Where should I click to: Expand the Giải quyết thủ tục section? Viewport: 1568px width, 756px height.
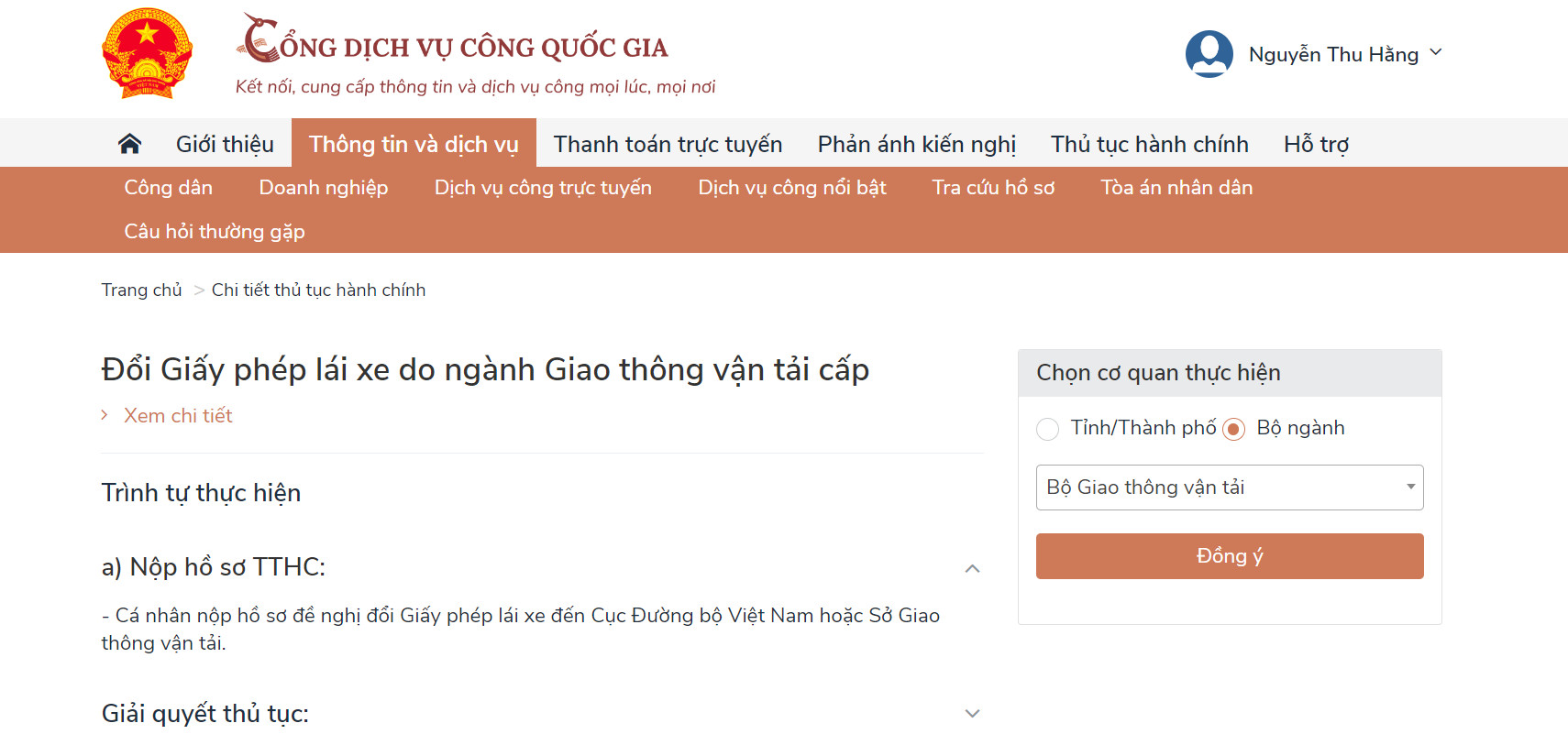[973, 714]
